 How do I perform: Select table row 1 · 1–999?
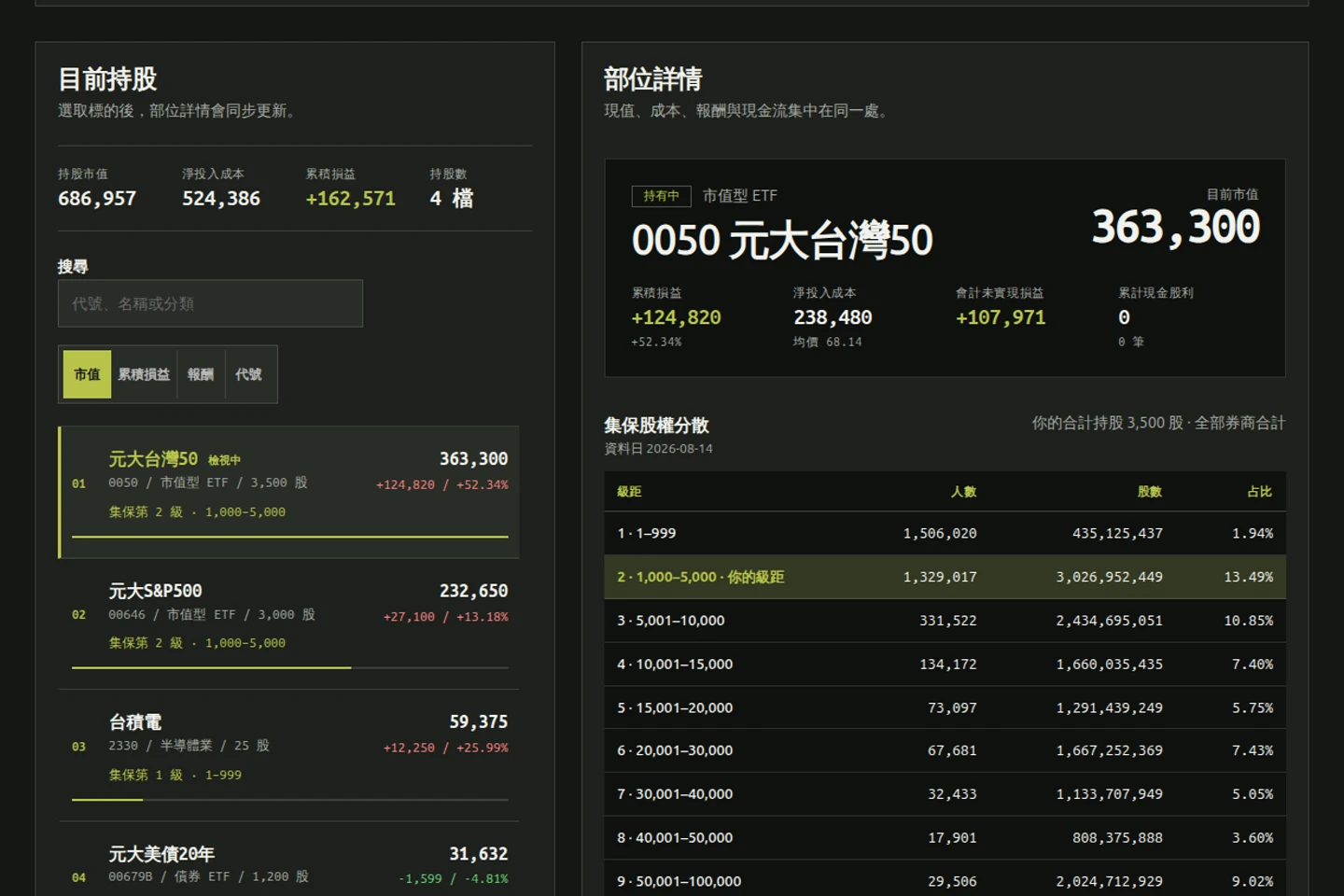(945, 533)
